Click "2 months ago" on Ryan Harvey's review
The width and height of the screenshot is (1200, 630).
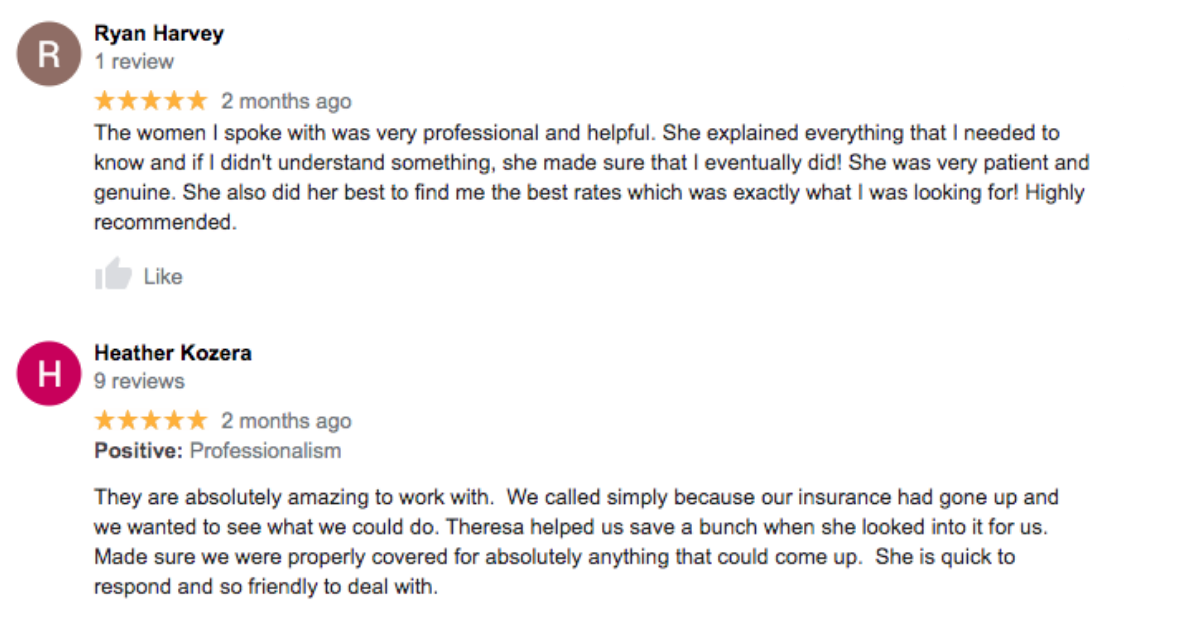[x=286, y=101]
